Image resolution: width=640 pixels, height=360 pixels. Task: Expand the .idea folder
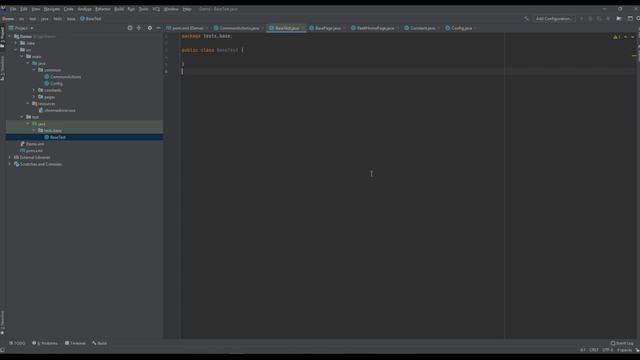coord(16,43)
